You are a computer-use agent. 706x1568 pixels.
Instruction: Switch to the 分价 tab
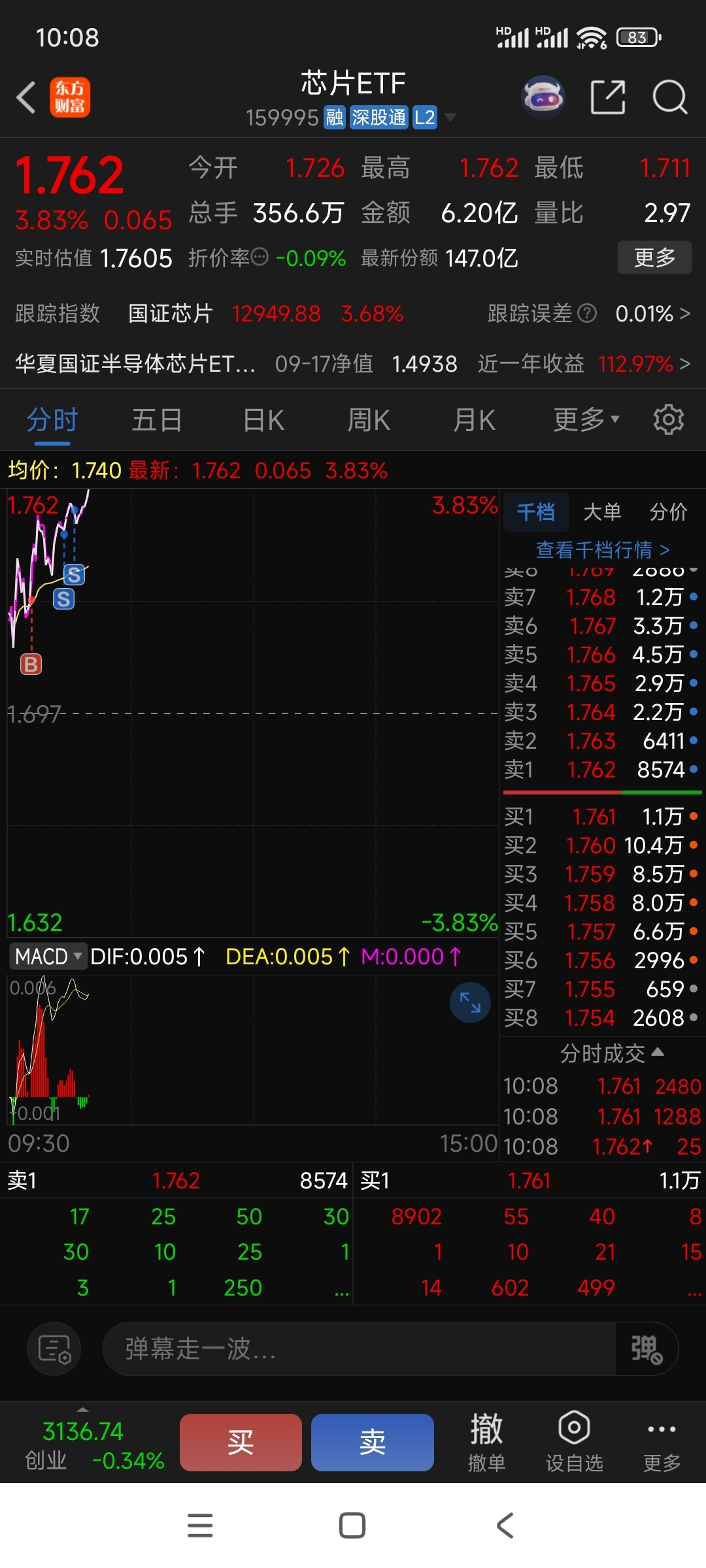point(668,512)
